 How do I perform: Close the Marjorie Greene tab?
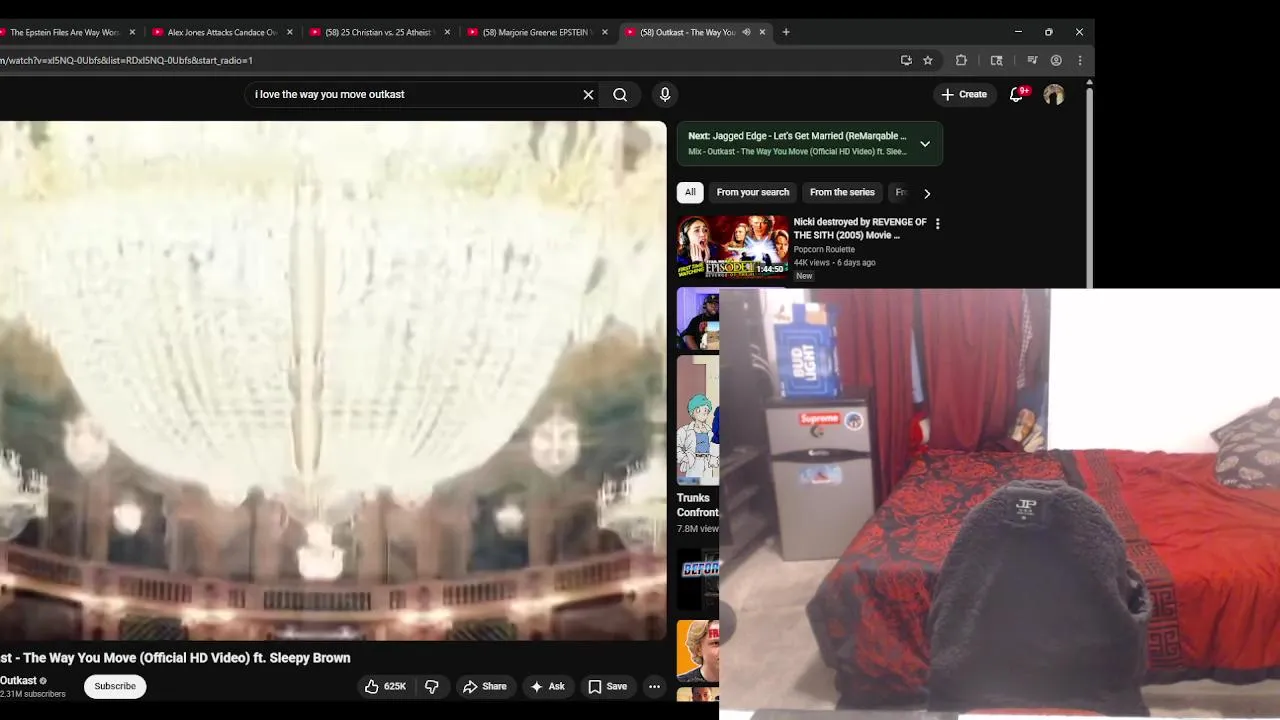coord(604,32)
